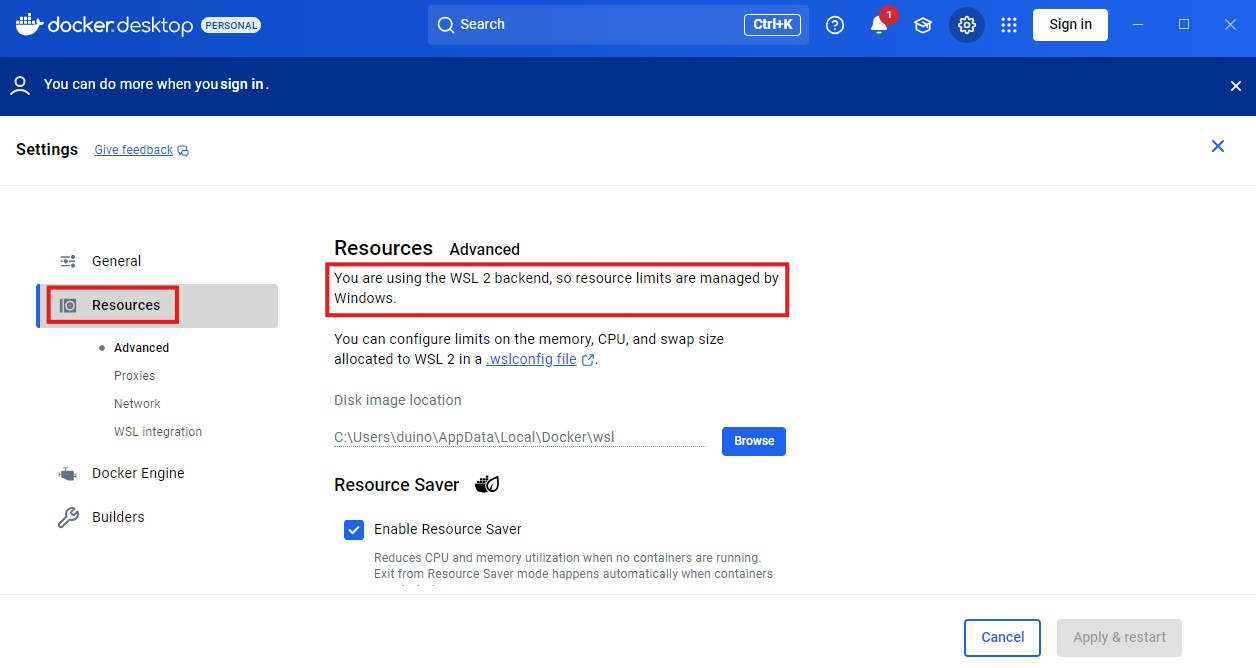
Task: Click the user profile icon in banner
Action: click(20, 85)
